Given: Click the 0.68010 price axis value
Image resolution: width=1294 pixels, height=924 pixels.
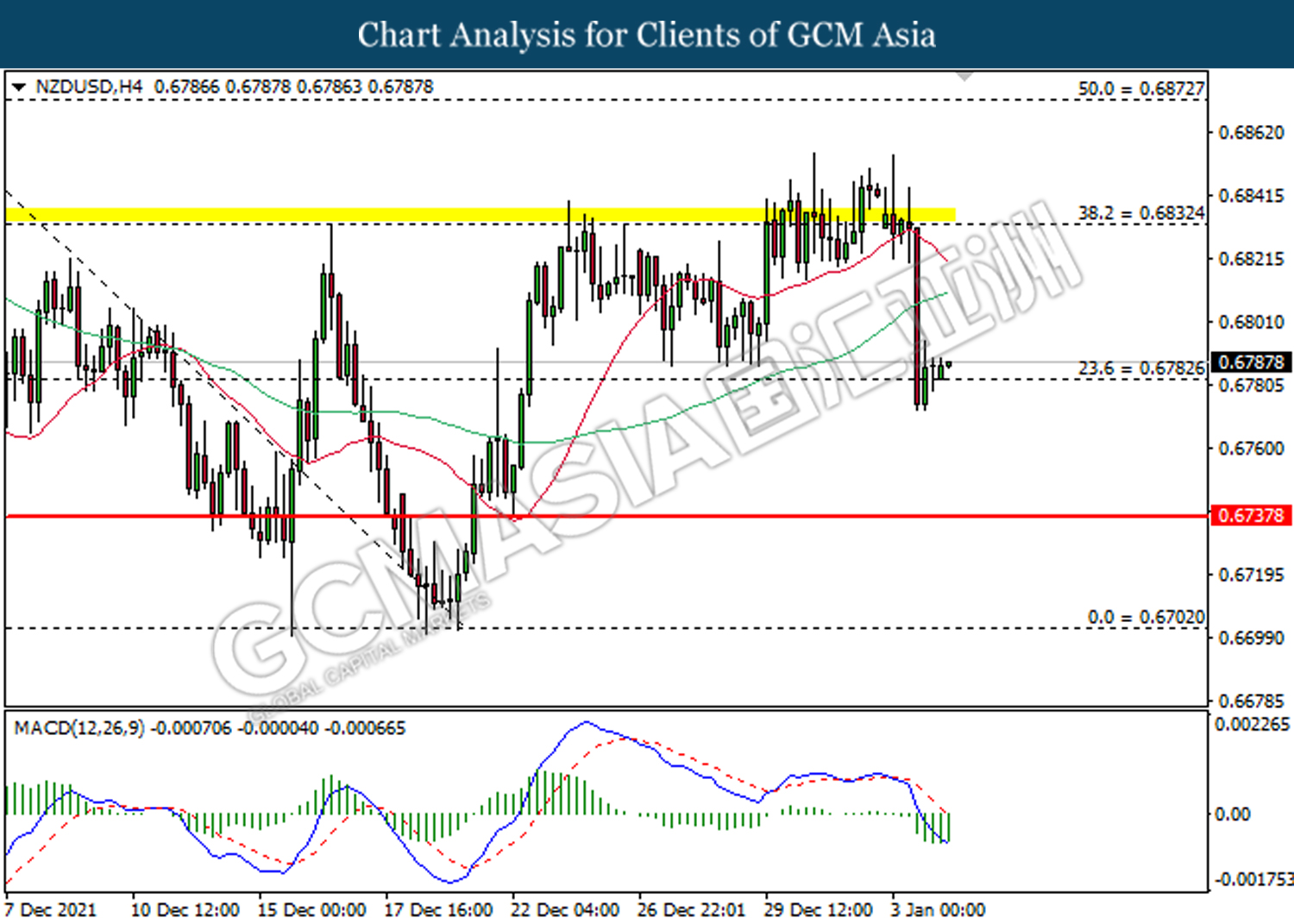Looking at the screenshot, I should 1251,322.
